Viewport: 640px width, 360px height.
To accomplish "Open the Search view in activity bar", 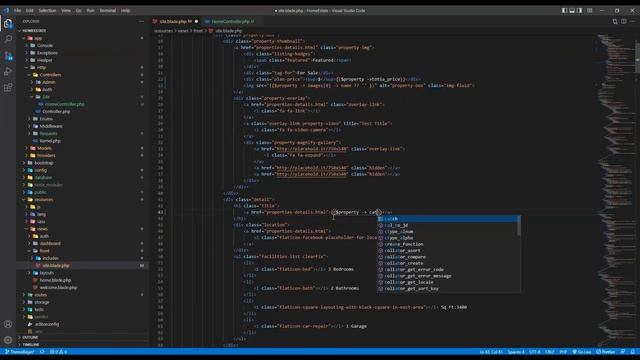I will 8,39.
